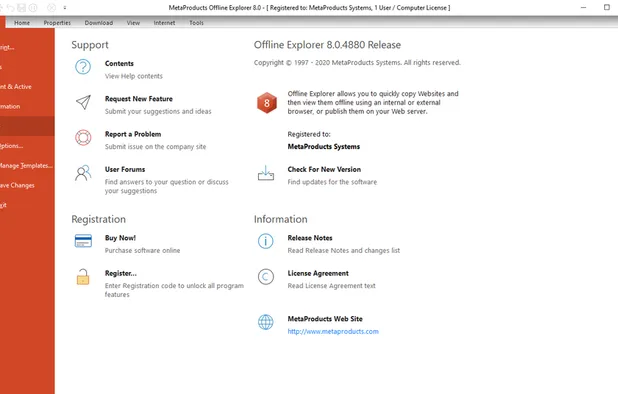The height and width of the screenshot is (394, 618).
Task: Click the padlock Register icon
Action: 83,277
